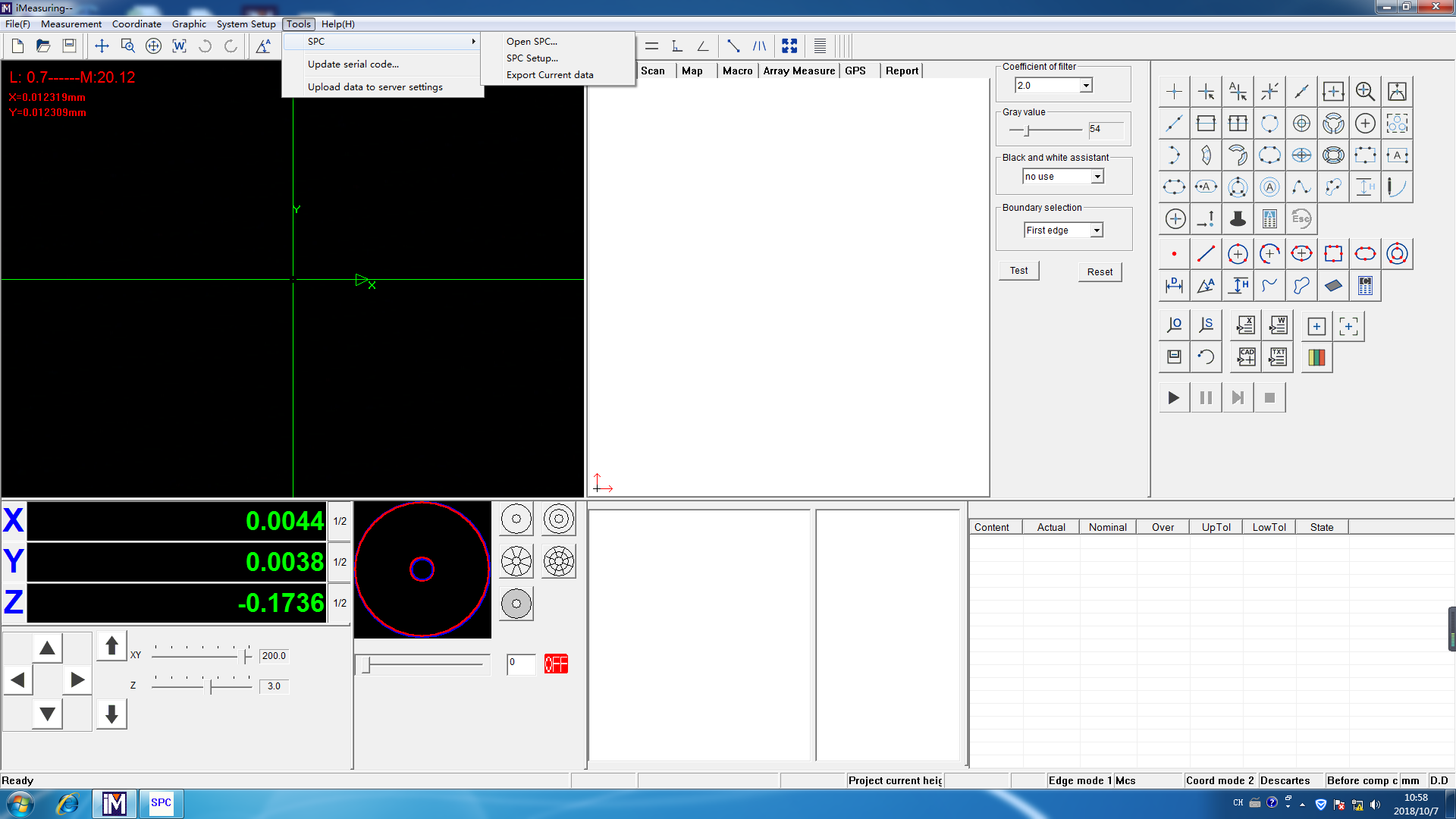Image resolution: width=1456 pixels, height=819 pixels.
Task: Click the cross-hair intersection tool
Action: coord(1269,91)
